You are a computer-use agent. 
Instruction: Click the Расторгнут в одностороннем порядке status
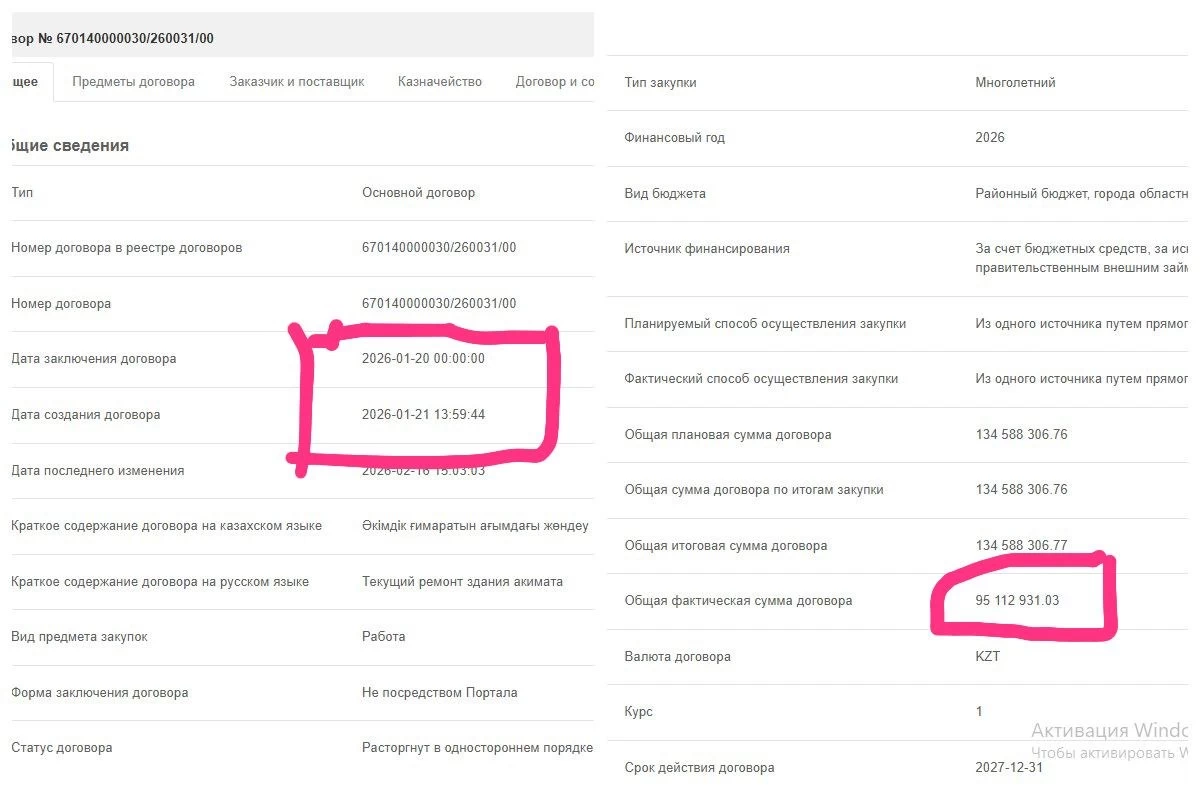pyautogui.click(x=477, y=748)
